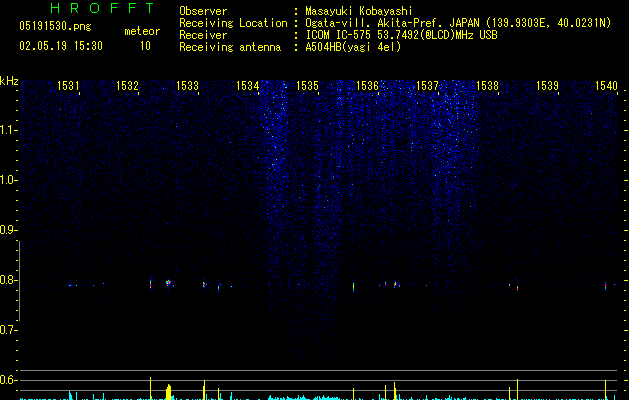Click the Observer label
Image resolution: width=629 pixels, height=400 pixels.
point(203,11)
